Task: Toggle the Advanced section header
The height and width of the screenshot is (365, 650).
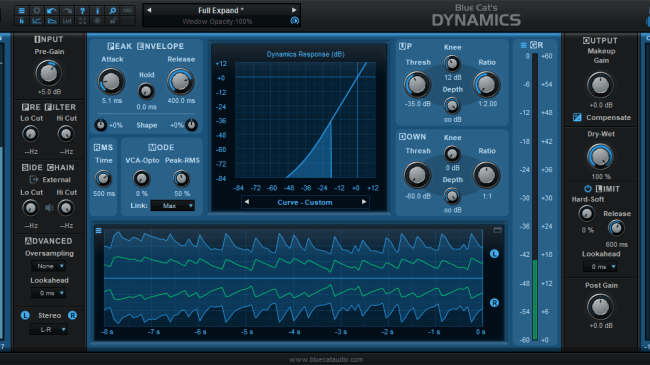Action: point(49,241)
